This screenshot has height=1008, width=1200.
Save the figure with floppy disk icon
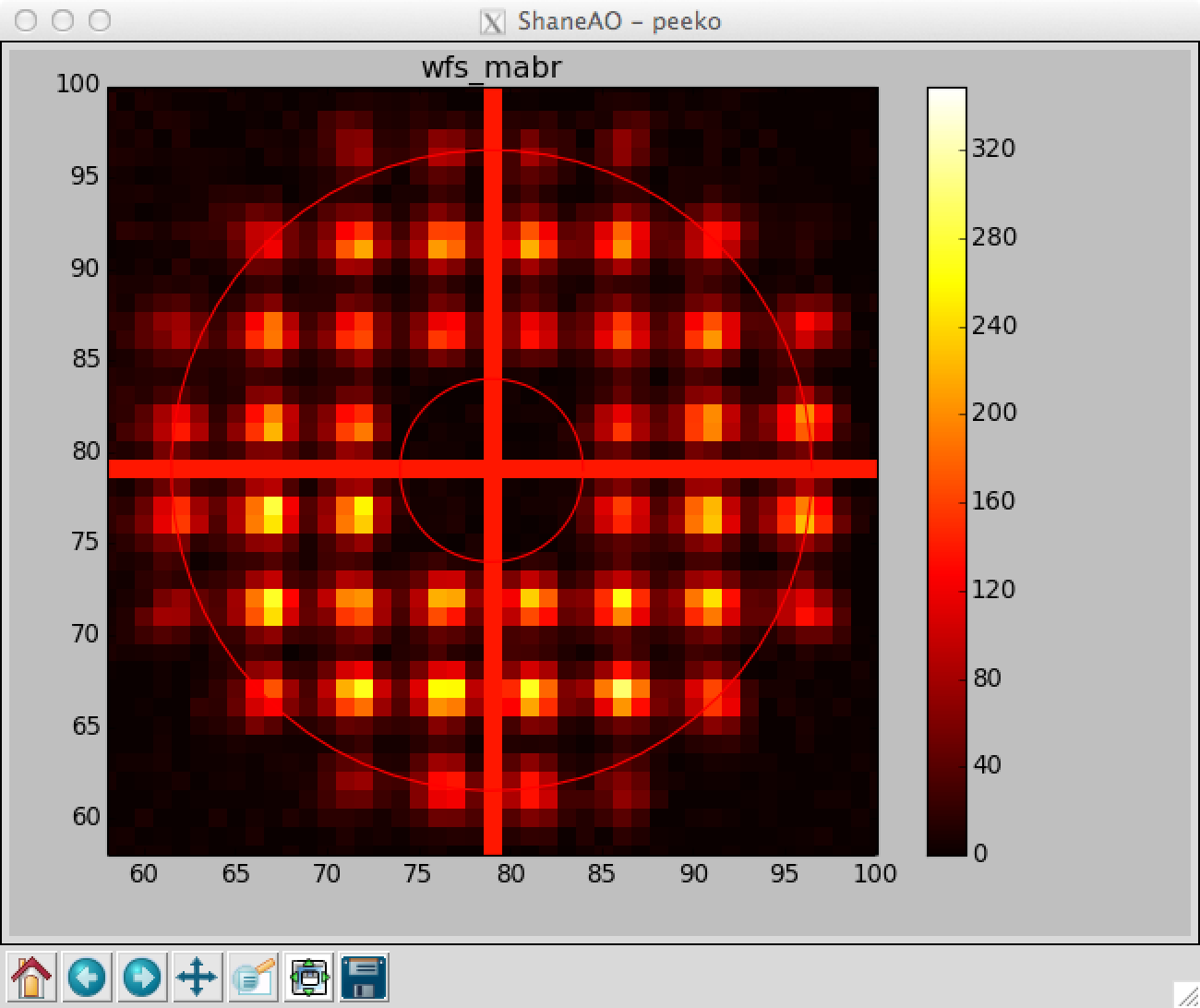363,977
